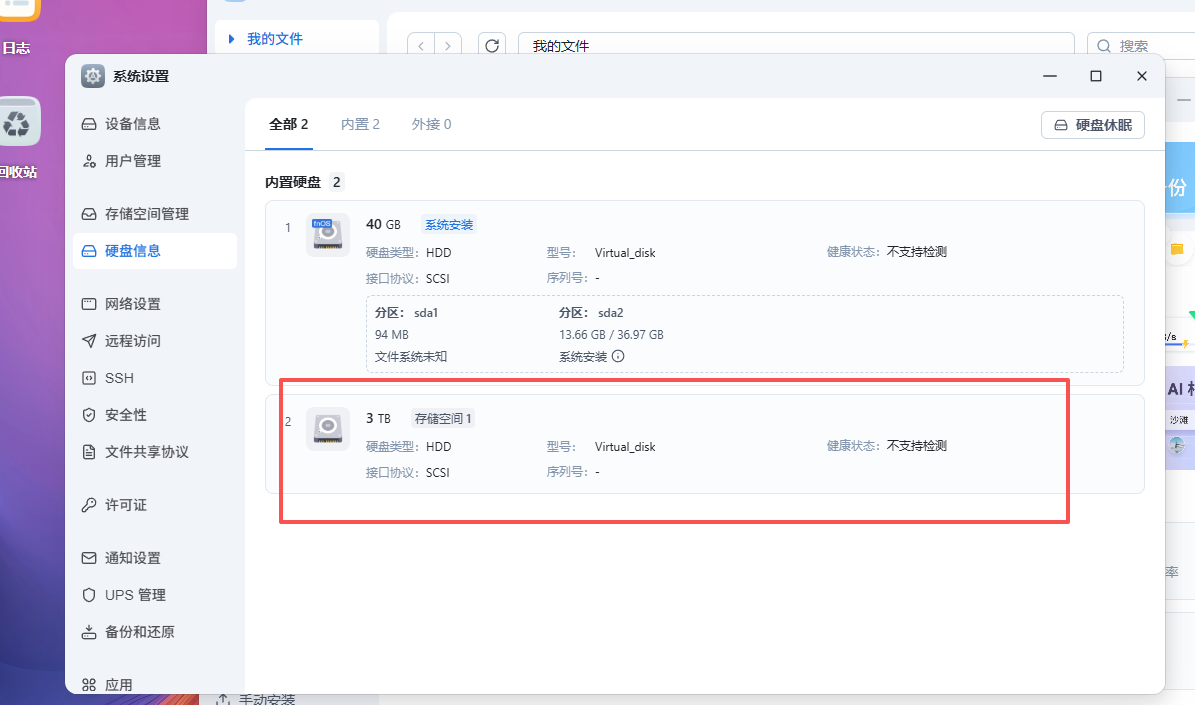Click the 3 TB disk icon
The width and height of the screenshot is (1195, 705).
328,429
